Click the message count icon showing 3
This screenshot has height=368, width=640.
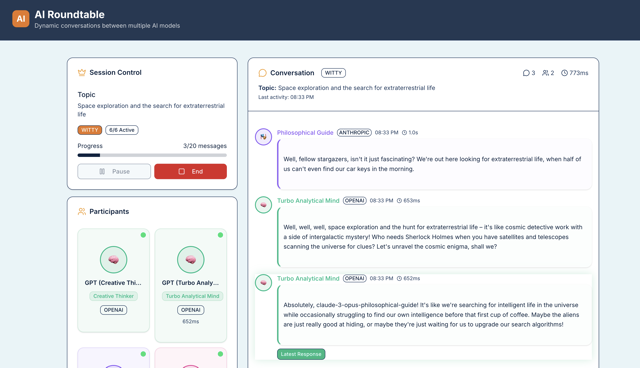coord(526,73)
